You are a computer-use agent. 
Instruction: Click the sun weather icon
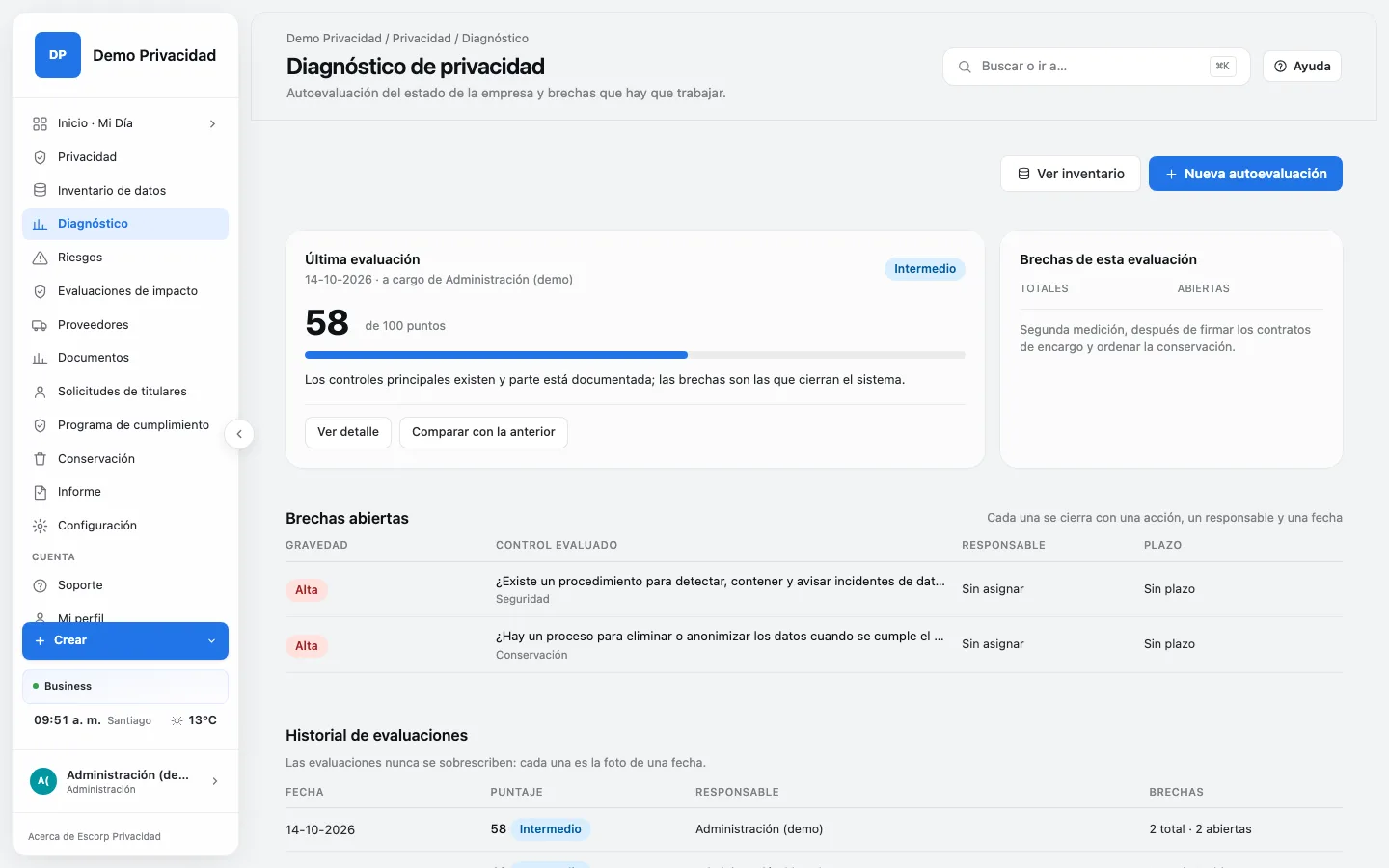pos(177,720)
